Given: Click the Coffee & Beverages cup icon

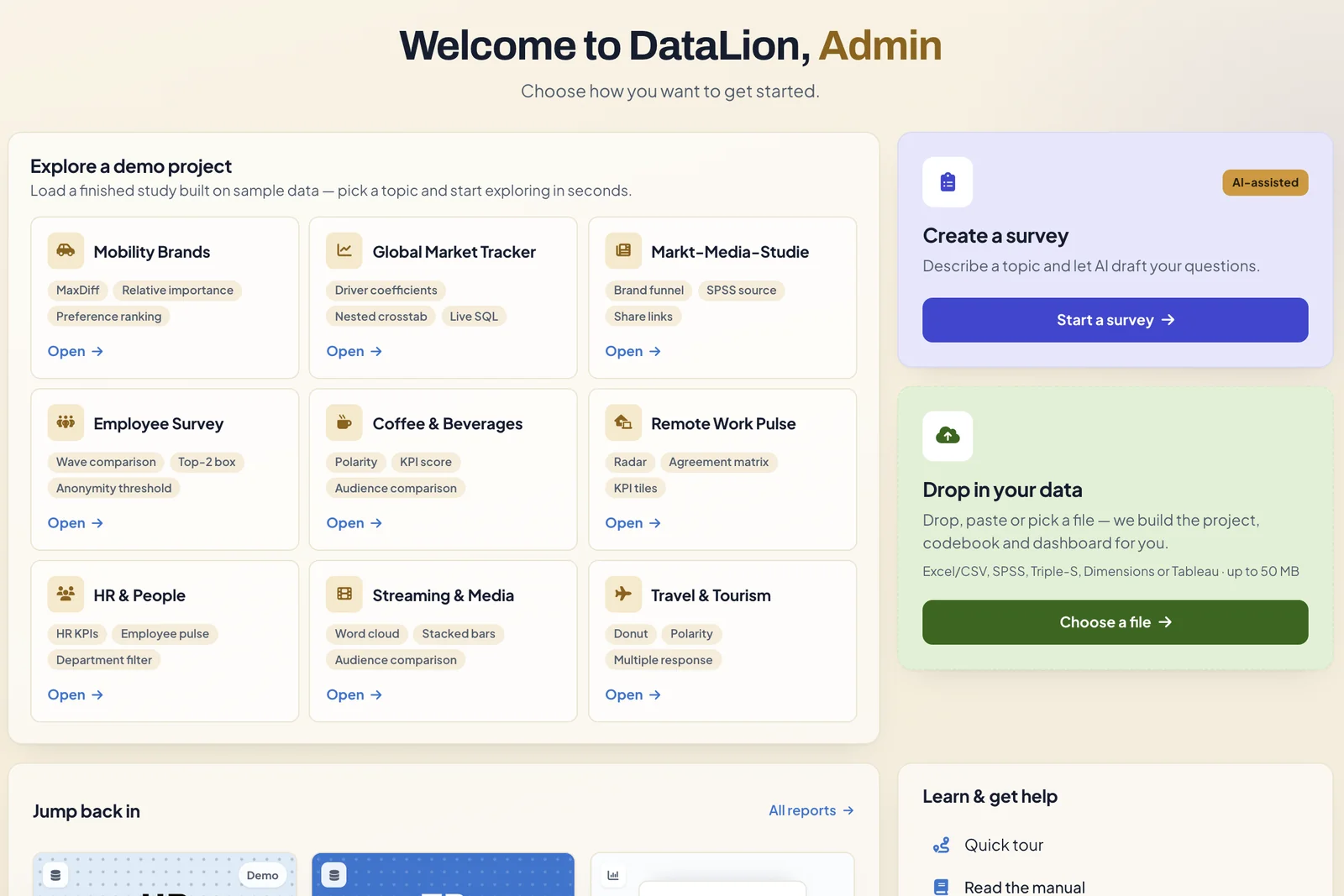Looking at the screenshot, I should [x=344, y=422].
